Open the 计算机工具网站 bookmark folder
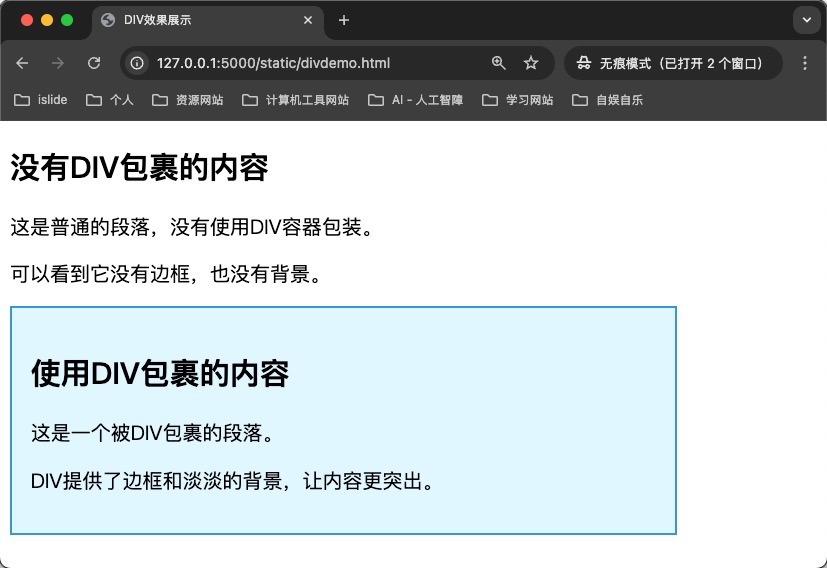827x568 pixels. tap(295, 100)
